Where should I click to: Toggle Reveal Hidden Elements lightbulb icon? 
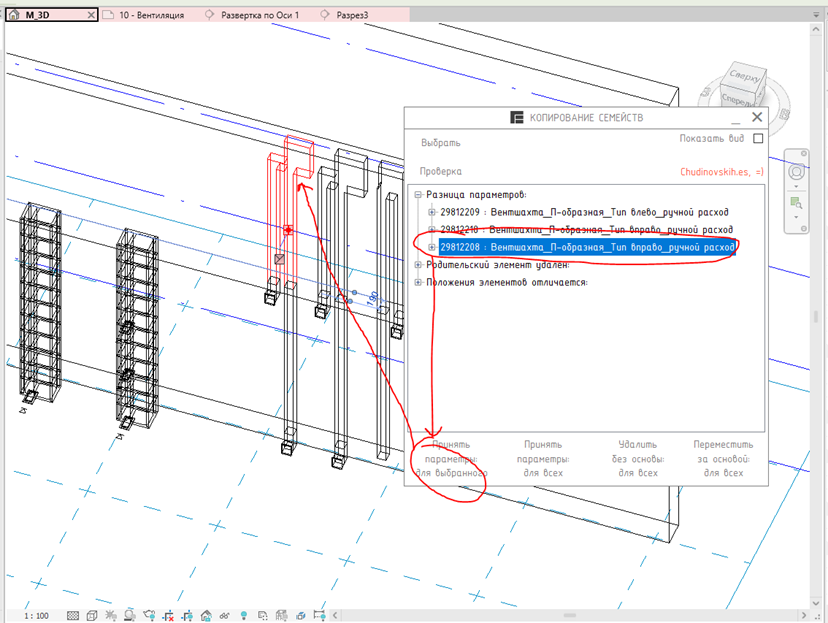(x=243, y=616)
